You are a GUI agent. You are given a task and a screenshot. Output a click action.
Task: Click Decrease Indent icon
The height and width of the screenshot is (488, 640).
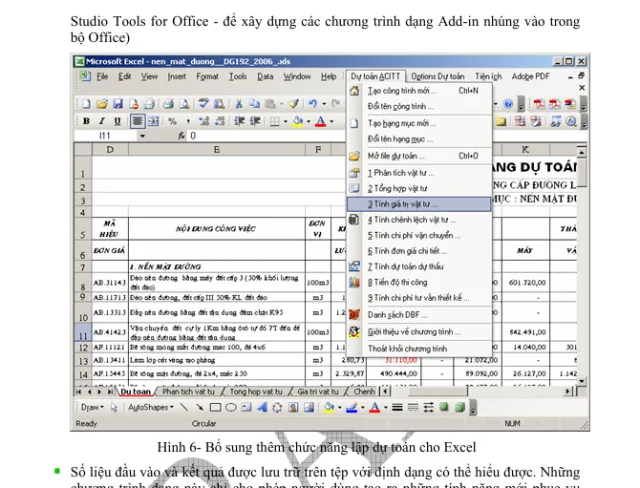239,121
